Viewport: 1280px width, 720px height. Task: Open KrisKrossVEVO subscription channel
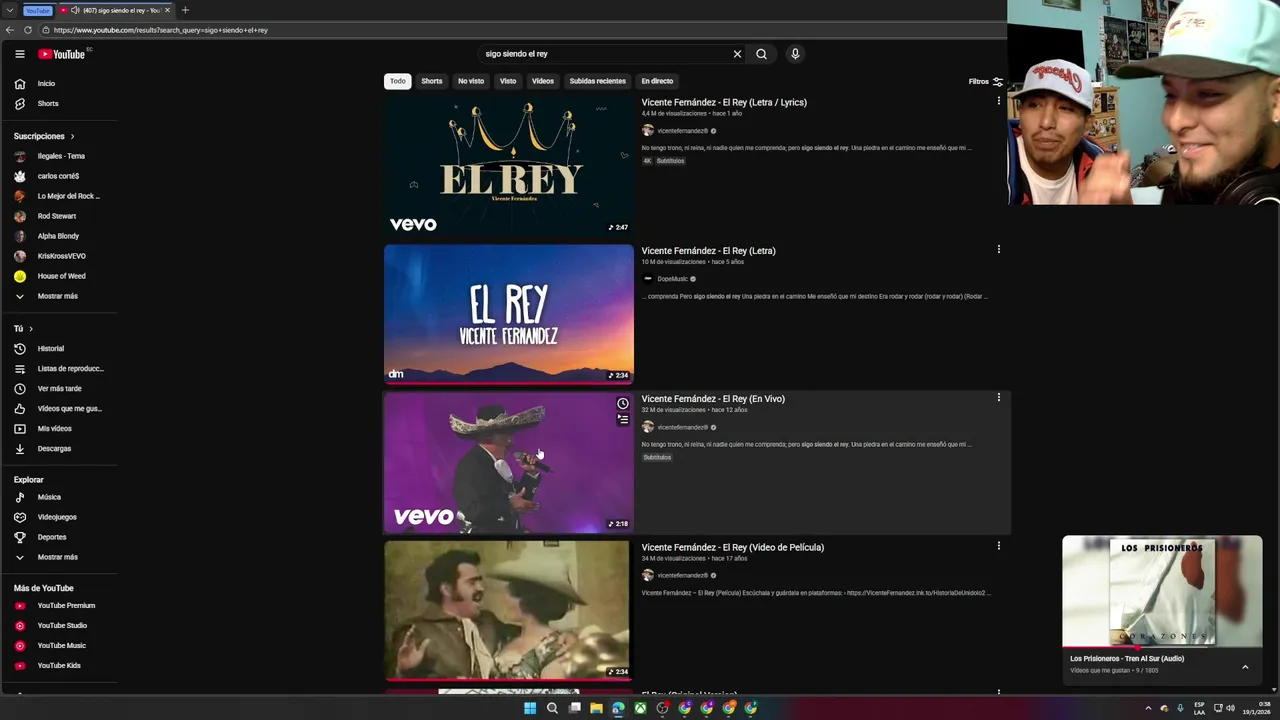(x=59, y=256)
